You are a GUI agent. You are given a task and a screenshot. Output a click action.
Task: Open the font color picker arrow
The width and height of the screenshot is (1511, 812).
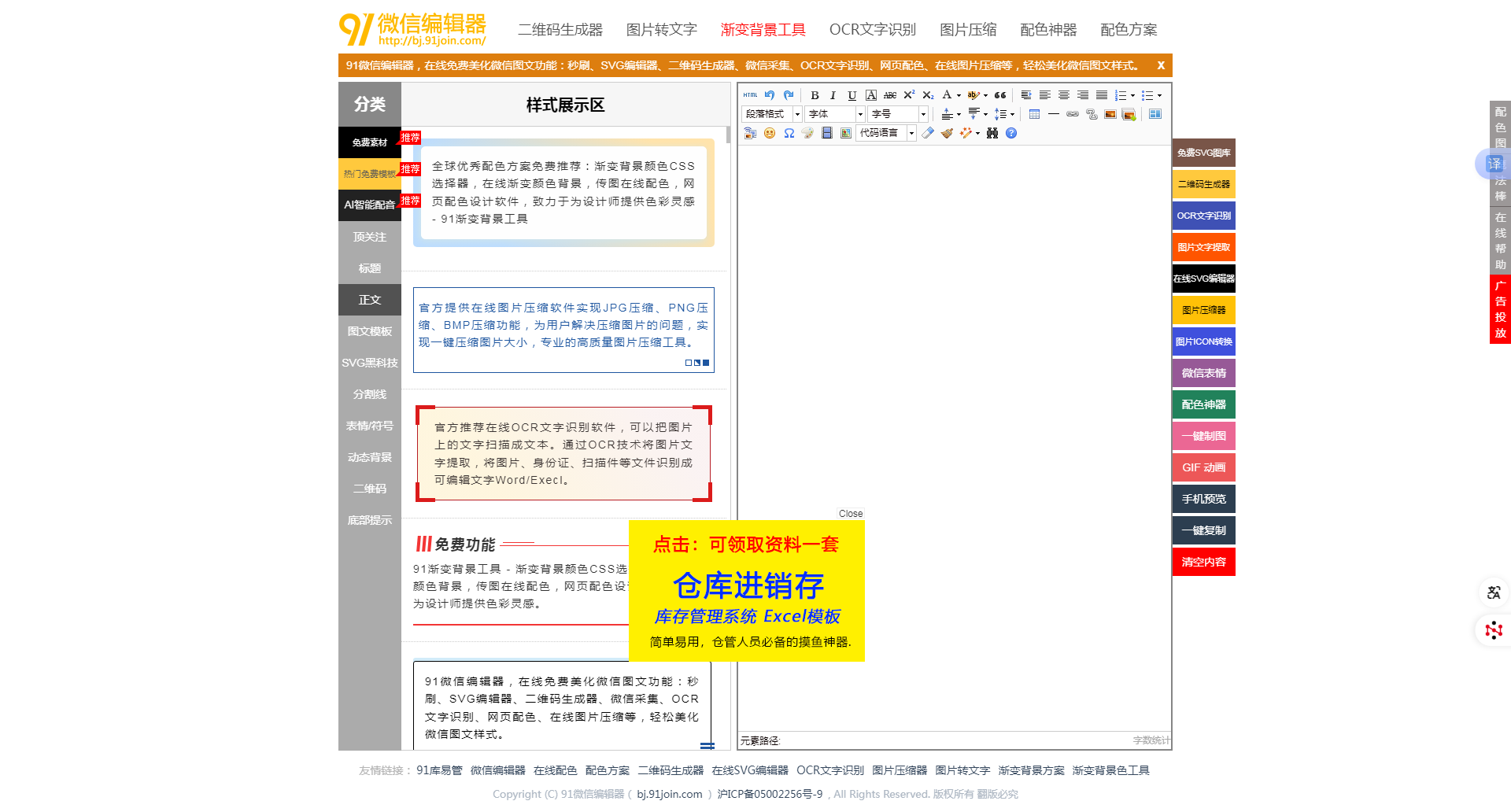pyautogui.click(x=958, y=95)
